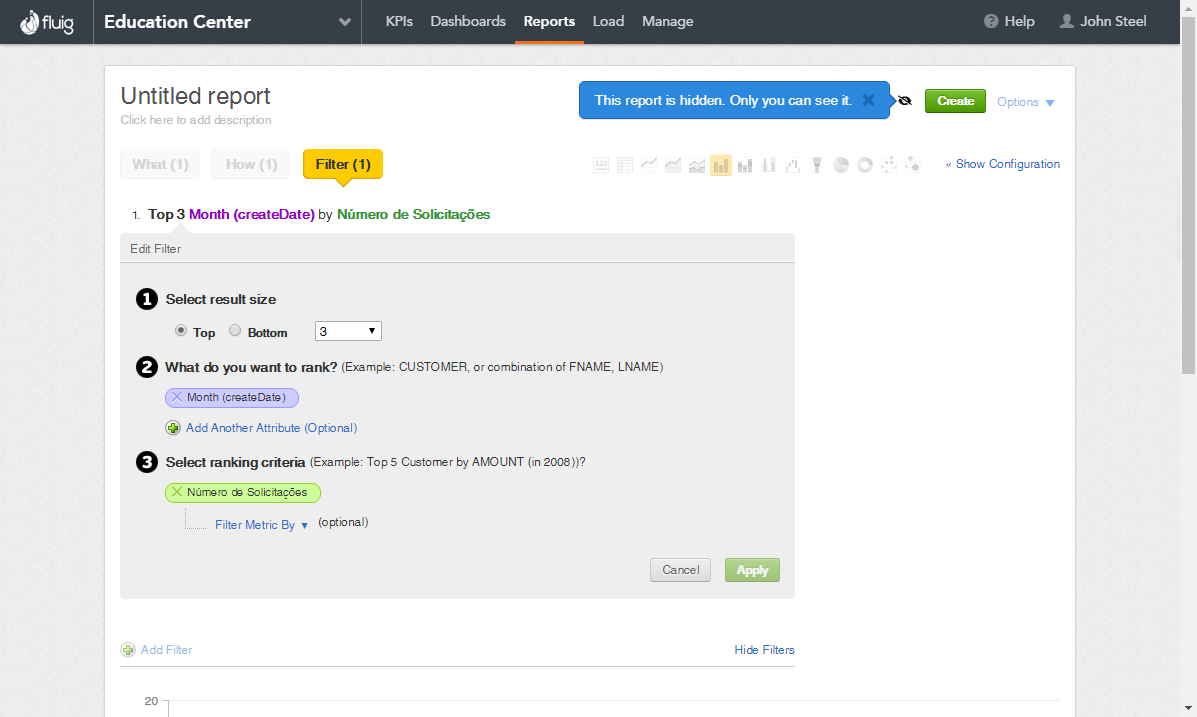
Task: Switch to the table view icon
Action: [x=625, y=165]
